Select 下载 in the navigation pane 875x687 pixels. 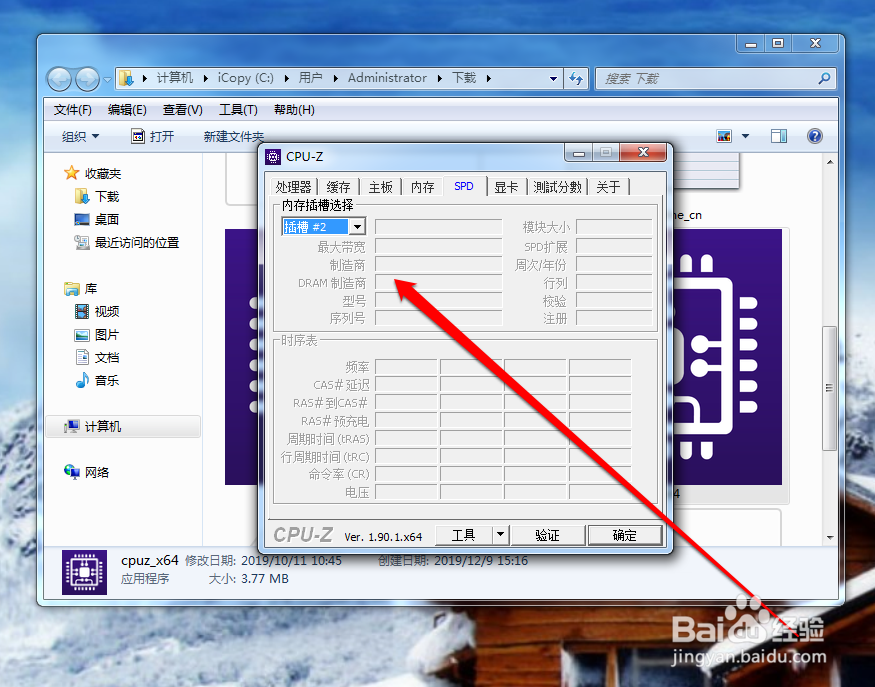click(107, 196)
